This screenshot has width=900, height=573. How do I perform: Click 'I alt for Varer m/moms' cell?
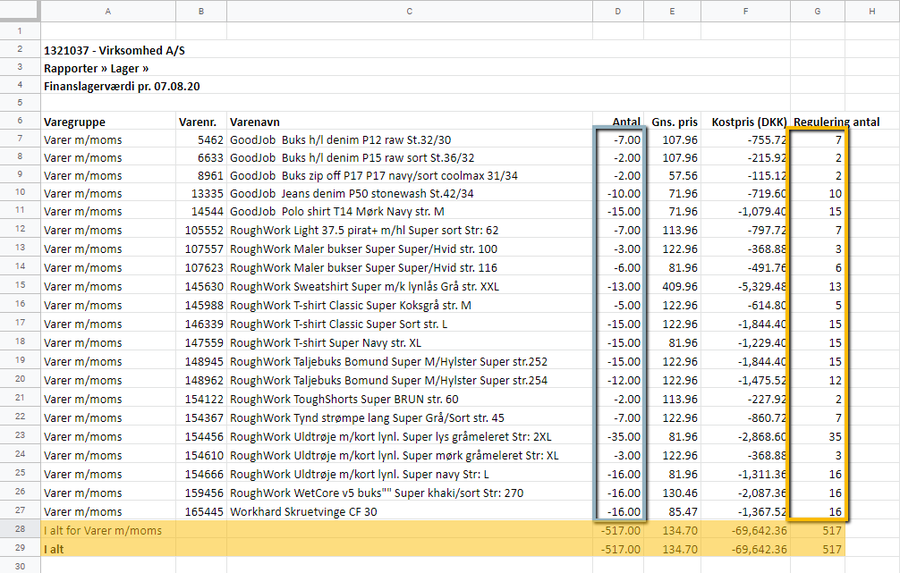(x=103, y=531)
